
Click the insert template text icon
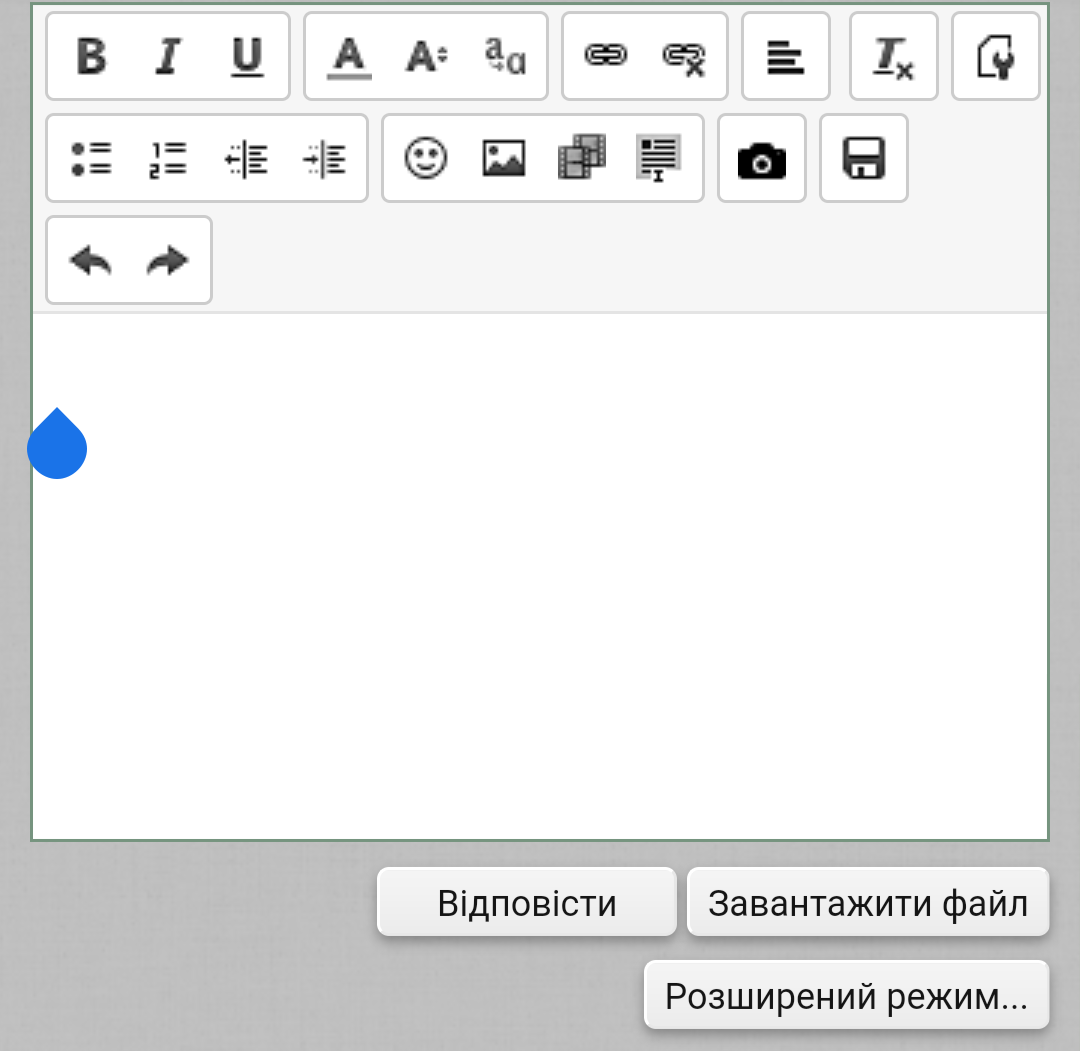(659, 158)
